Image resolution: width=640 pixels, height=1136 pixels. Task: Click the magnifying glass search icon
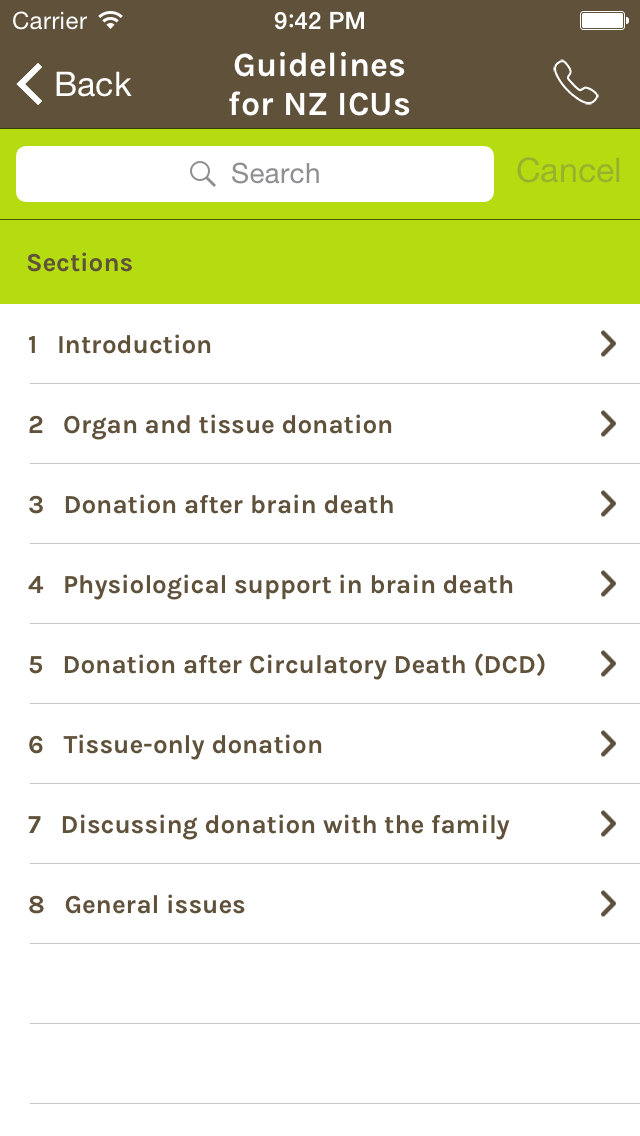tap(203, 174)
